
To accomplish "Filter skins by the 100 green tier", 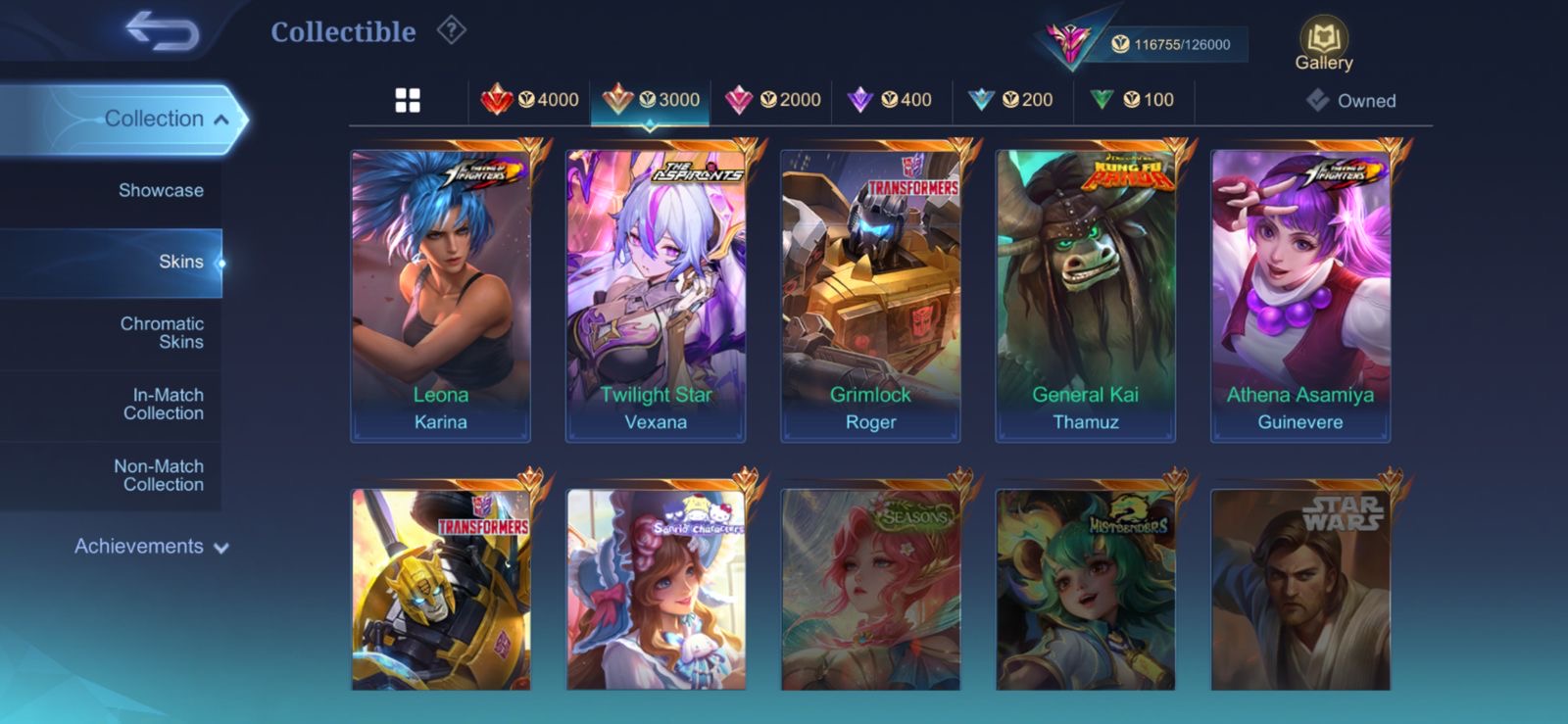I will click(1132, 100).
